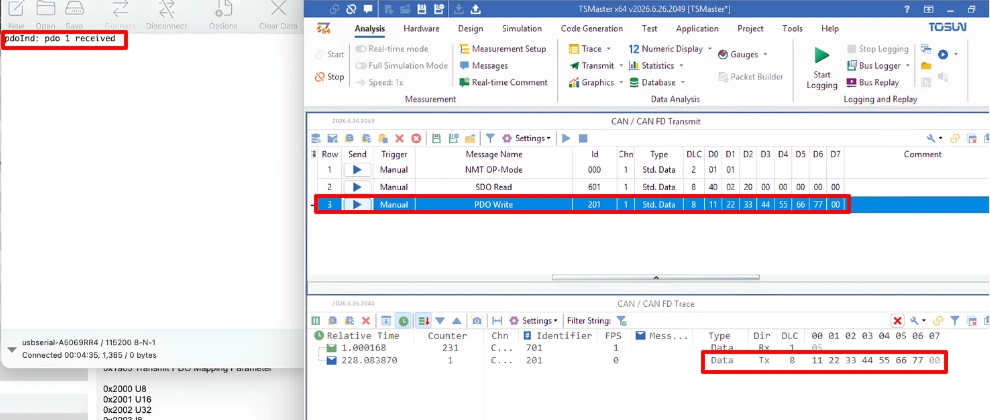Toggle the chronological sort button in Trace toolbar

point(424,321)
